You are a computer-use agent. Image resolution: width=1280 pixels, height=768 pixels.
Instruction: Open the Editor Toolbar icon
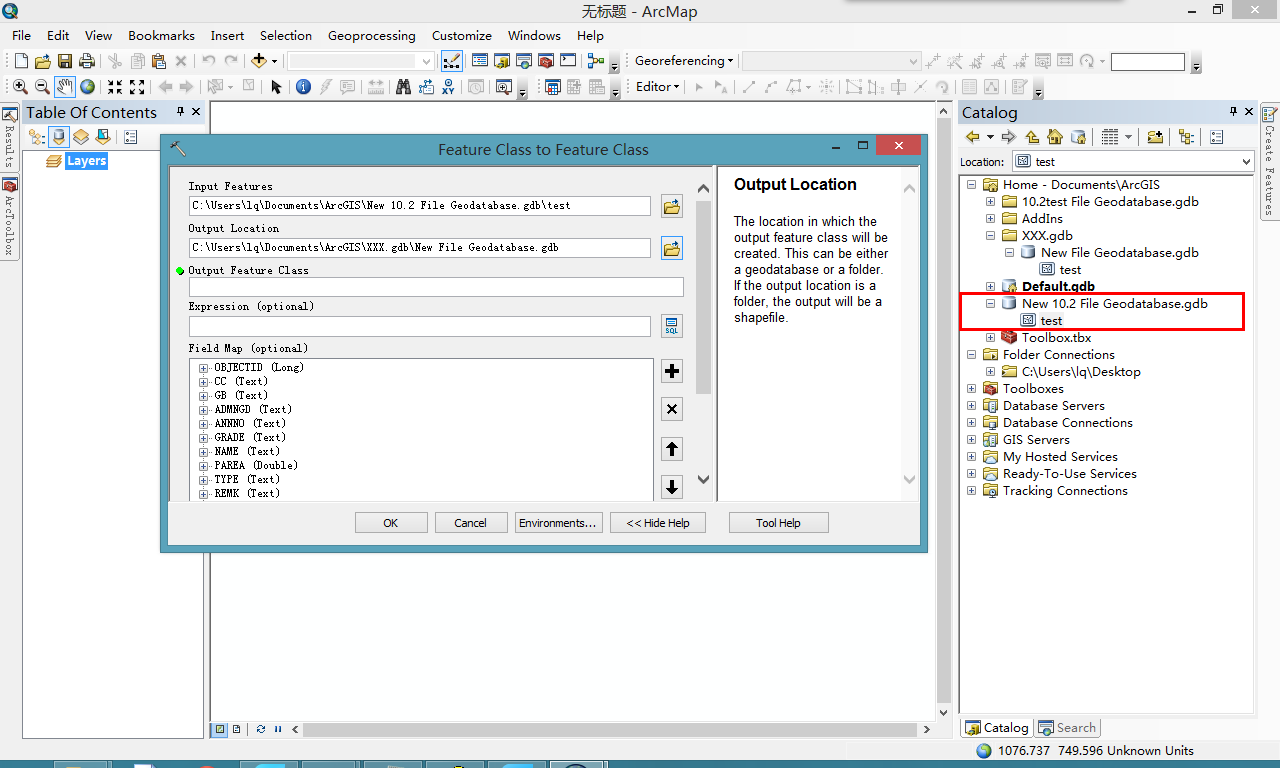tap(451, 61)
